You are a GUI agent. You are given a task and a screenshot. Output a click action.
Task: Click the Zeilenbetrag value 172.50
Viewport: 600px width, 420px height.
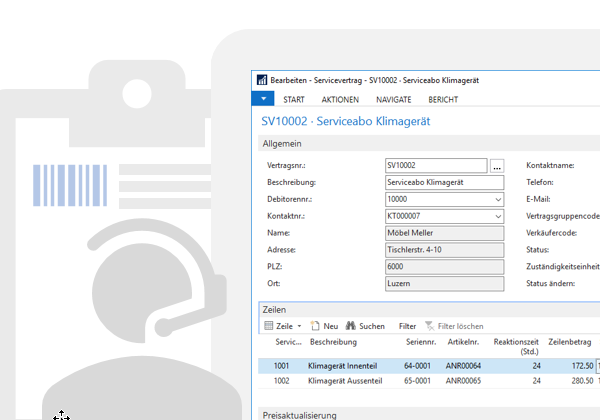pos(582,366)
